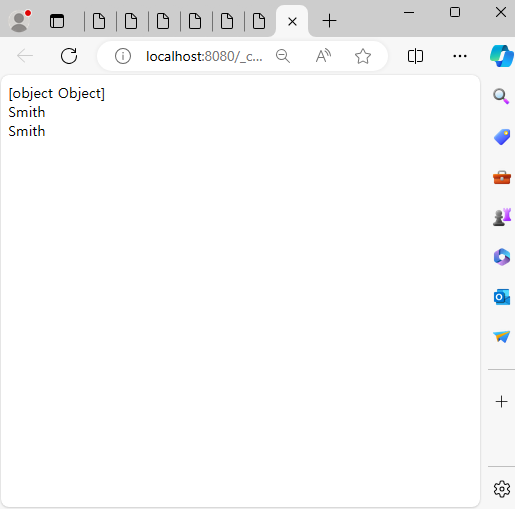The width and height of the screenshot is (515, 509).
Task: Close the active tab
Action: [292, 22]
